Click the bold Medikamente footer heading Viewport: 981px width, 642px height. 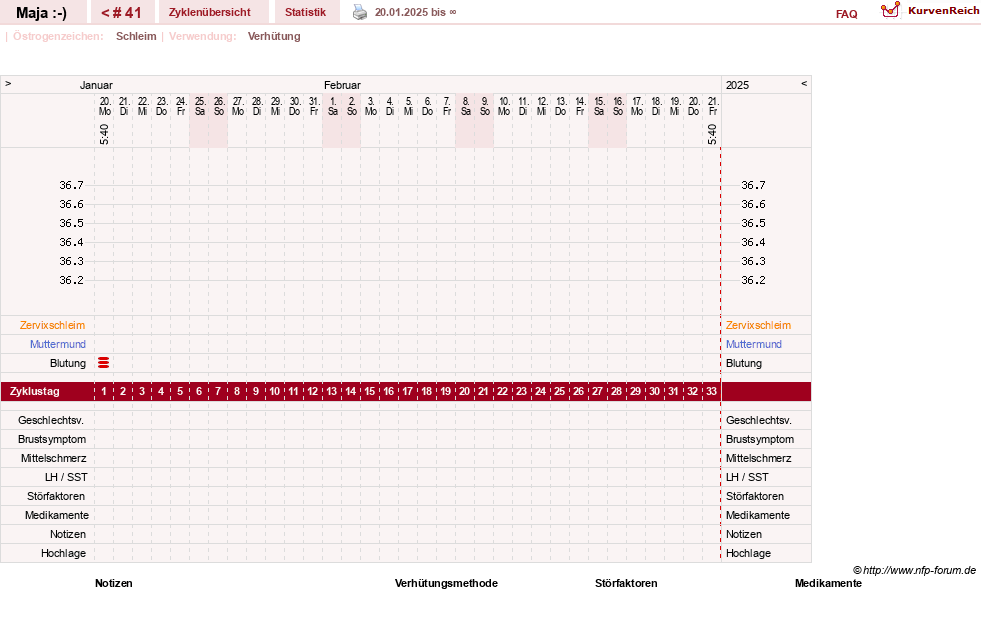click(828, 583)
